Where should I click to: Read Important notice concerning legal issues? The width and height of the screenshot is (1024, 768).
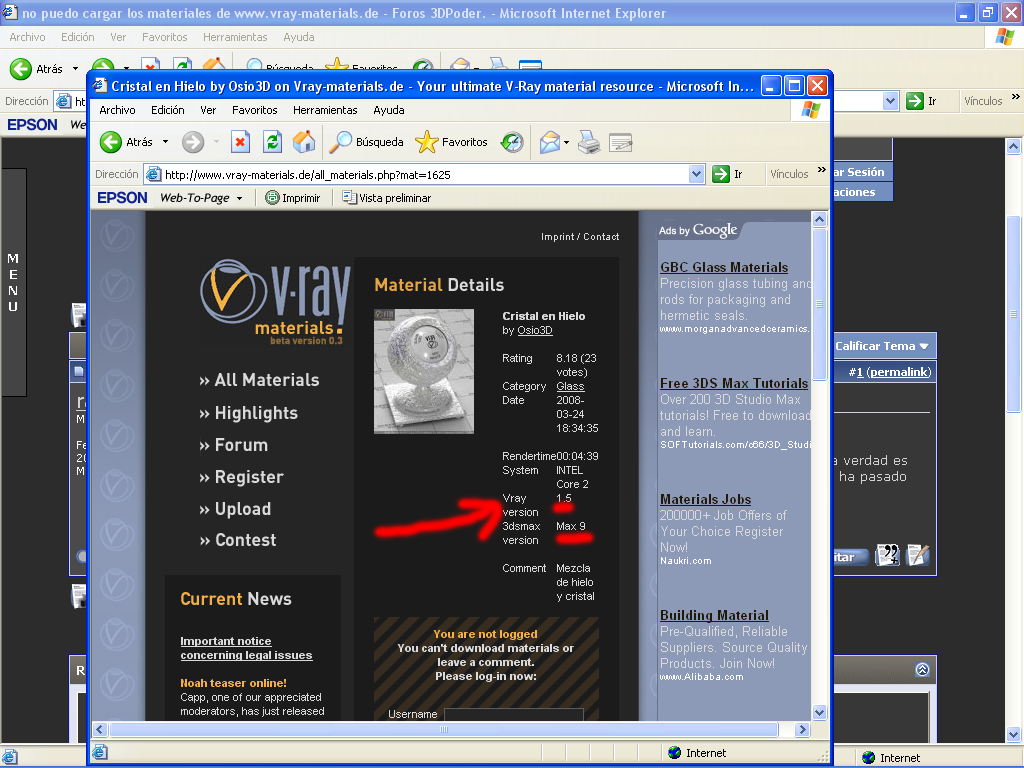pos(246,648)
